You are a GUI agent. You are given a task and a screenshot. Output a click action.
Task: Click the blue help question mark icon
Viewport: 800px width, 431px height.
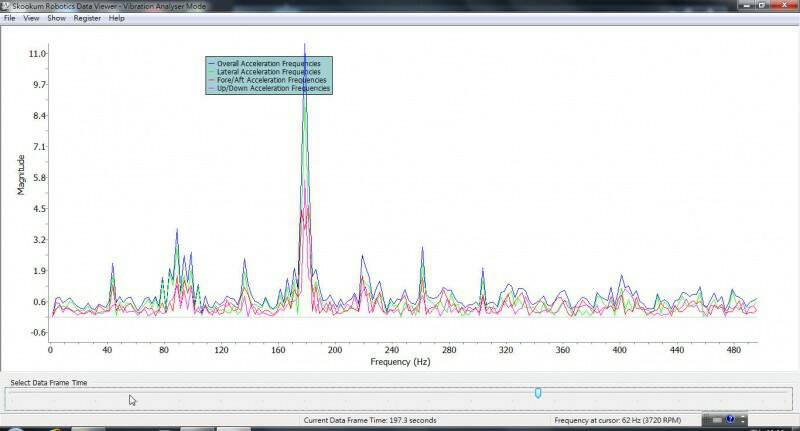point(730,419)
